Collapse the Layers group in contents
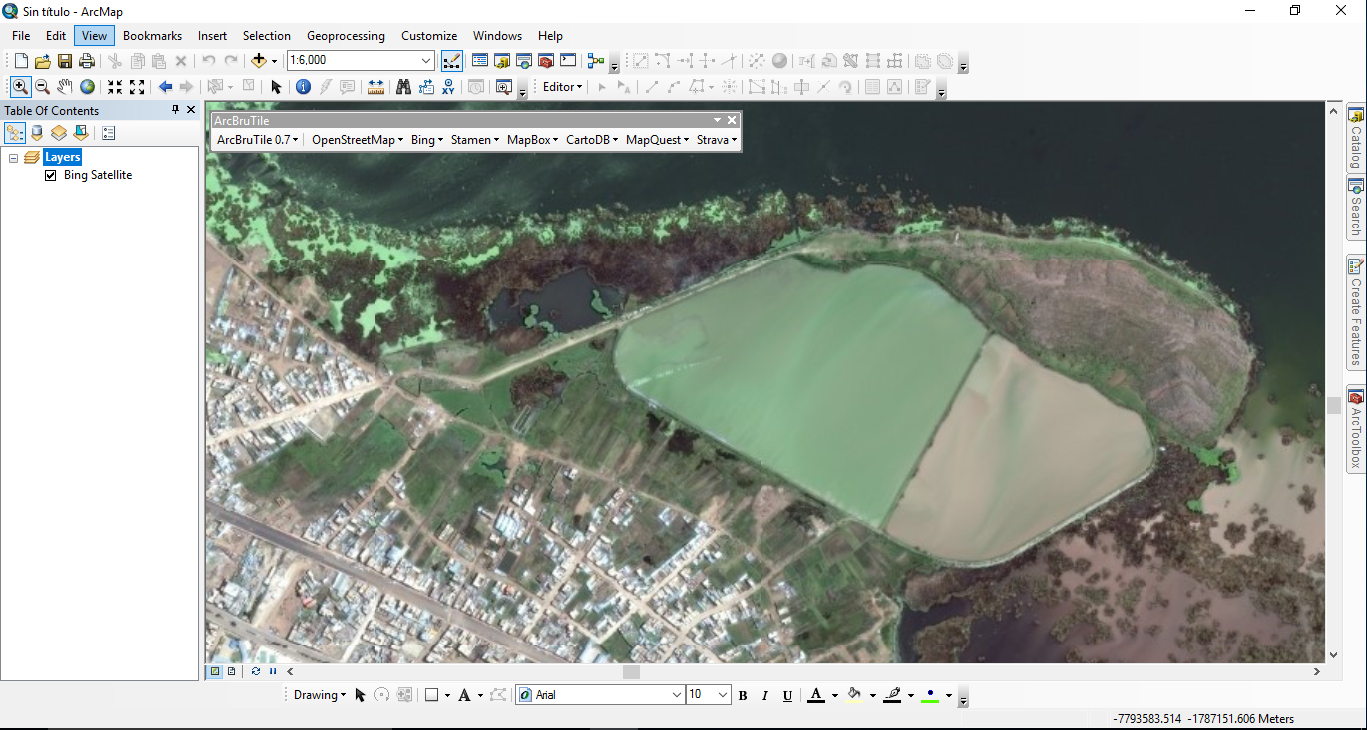Image resolution: width=1367 pixels, height=730 pixels. click(x=14, y=158)
